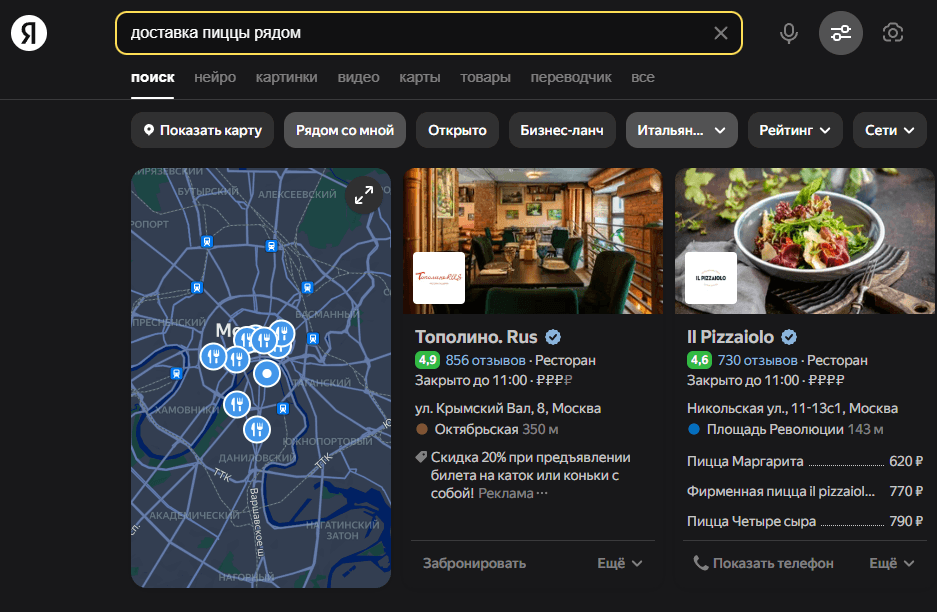Click the Октябрьская metro station line
Screen dimensions: 937x612
pyautogui.click(x=487, y=430)
